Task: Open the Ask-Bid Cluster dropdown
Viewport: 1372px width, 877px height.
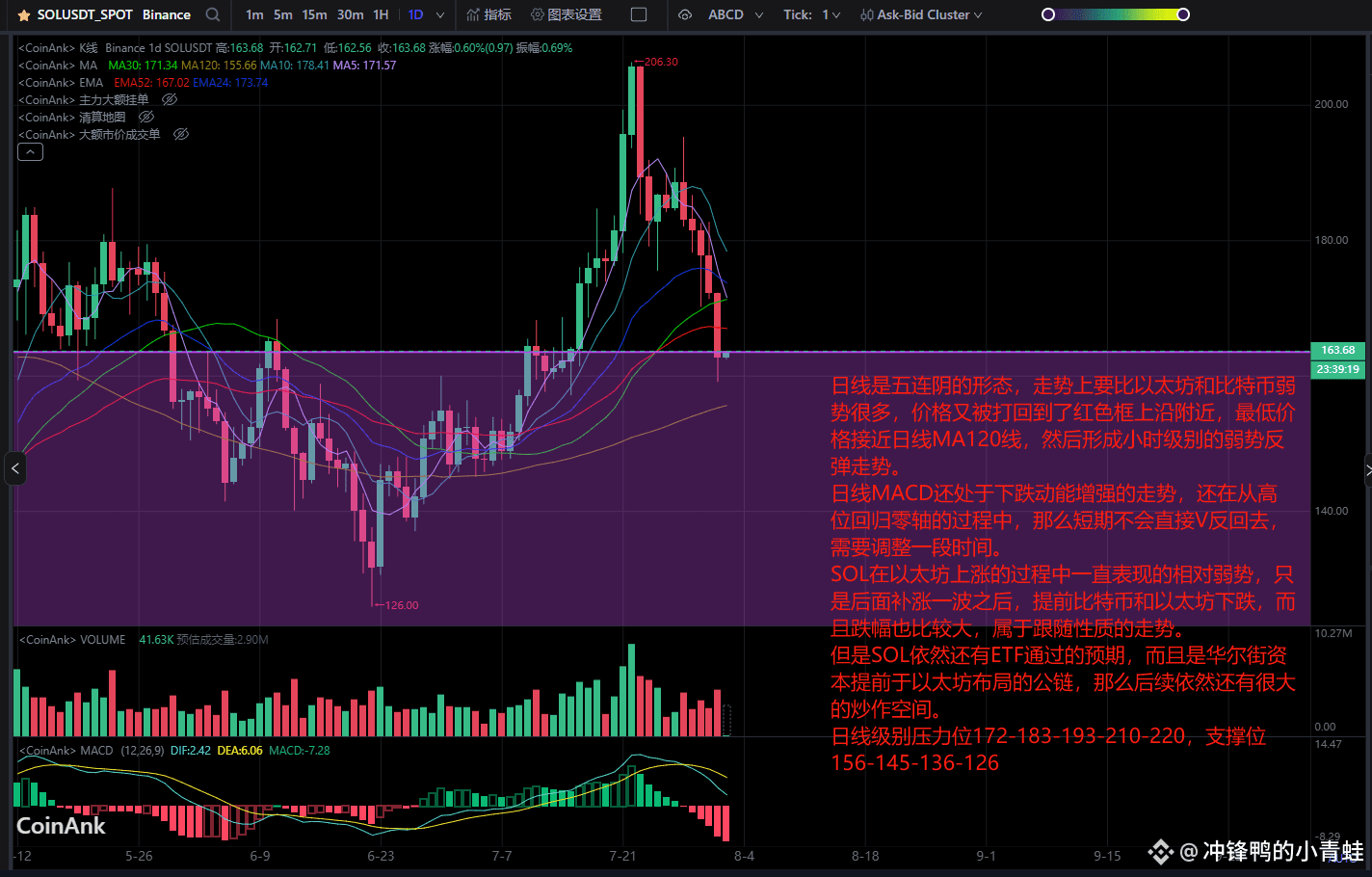Action: pyautogui.click(x=978, y=14)
